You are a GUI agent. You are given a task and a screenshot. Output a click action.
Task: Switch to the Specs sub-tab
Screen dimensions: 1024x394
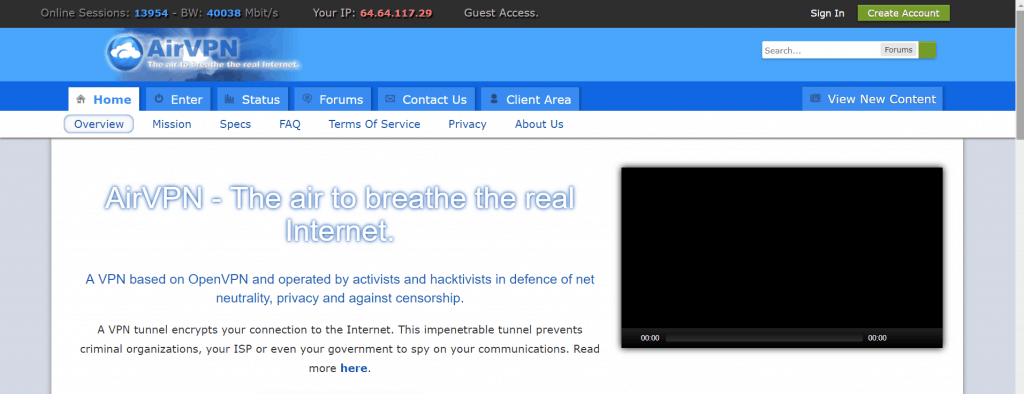[x=235, y=124]
